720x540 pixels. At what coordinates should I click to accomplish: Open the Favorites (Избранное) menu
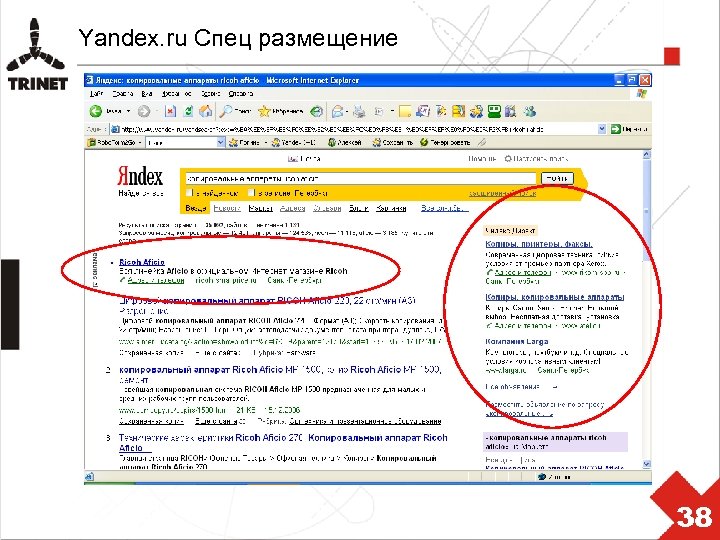click(x=176, y=94)
